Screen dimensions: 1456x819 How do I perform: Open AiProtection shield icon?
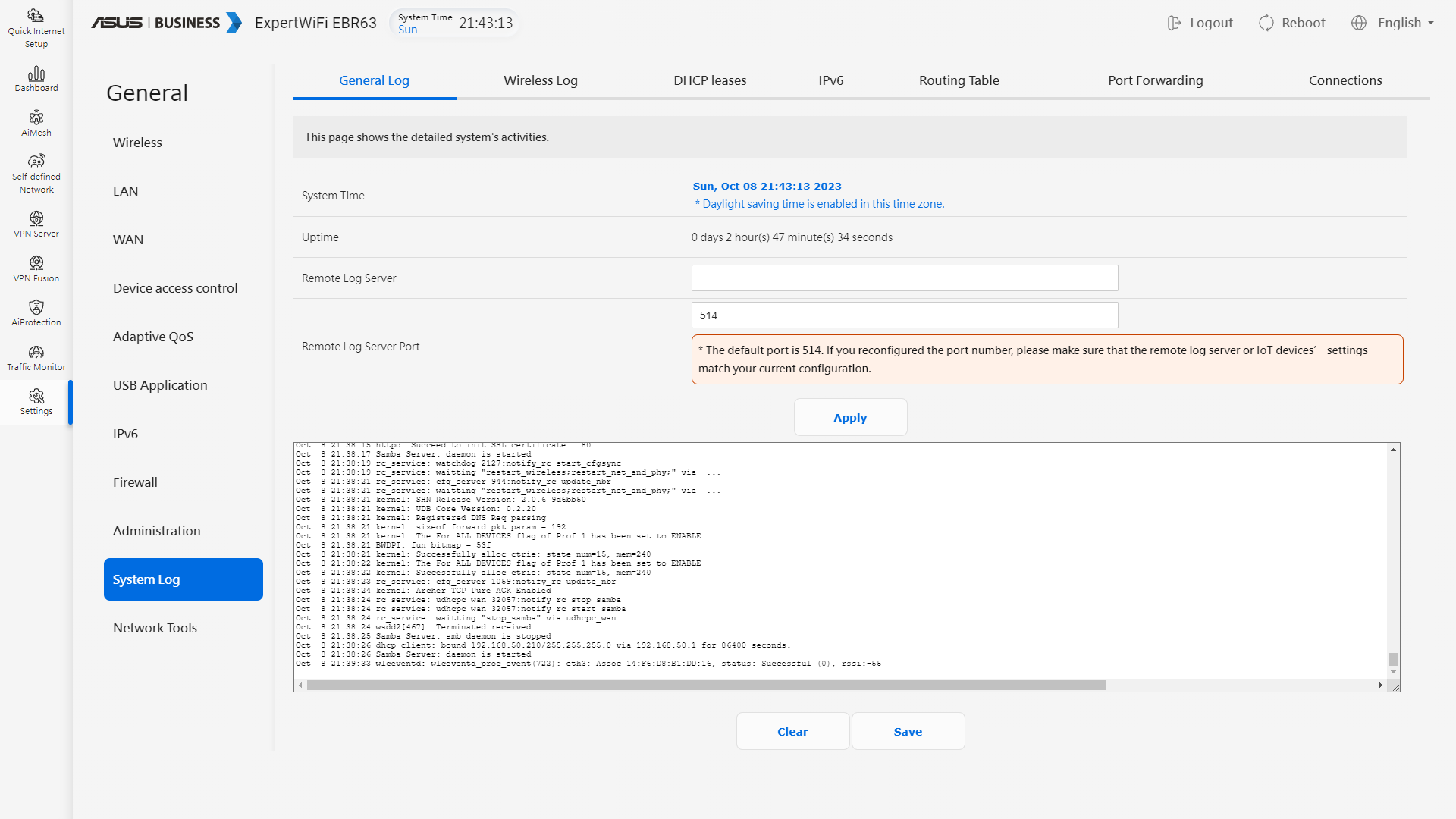point(36,307)
